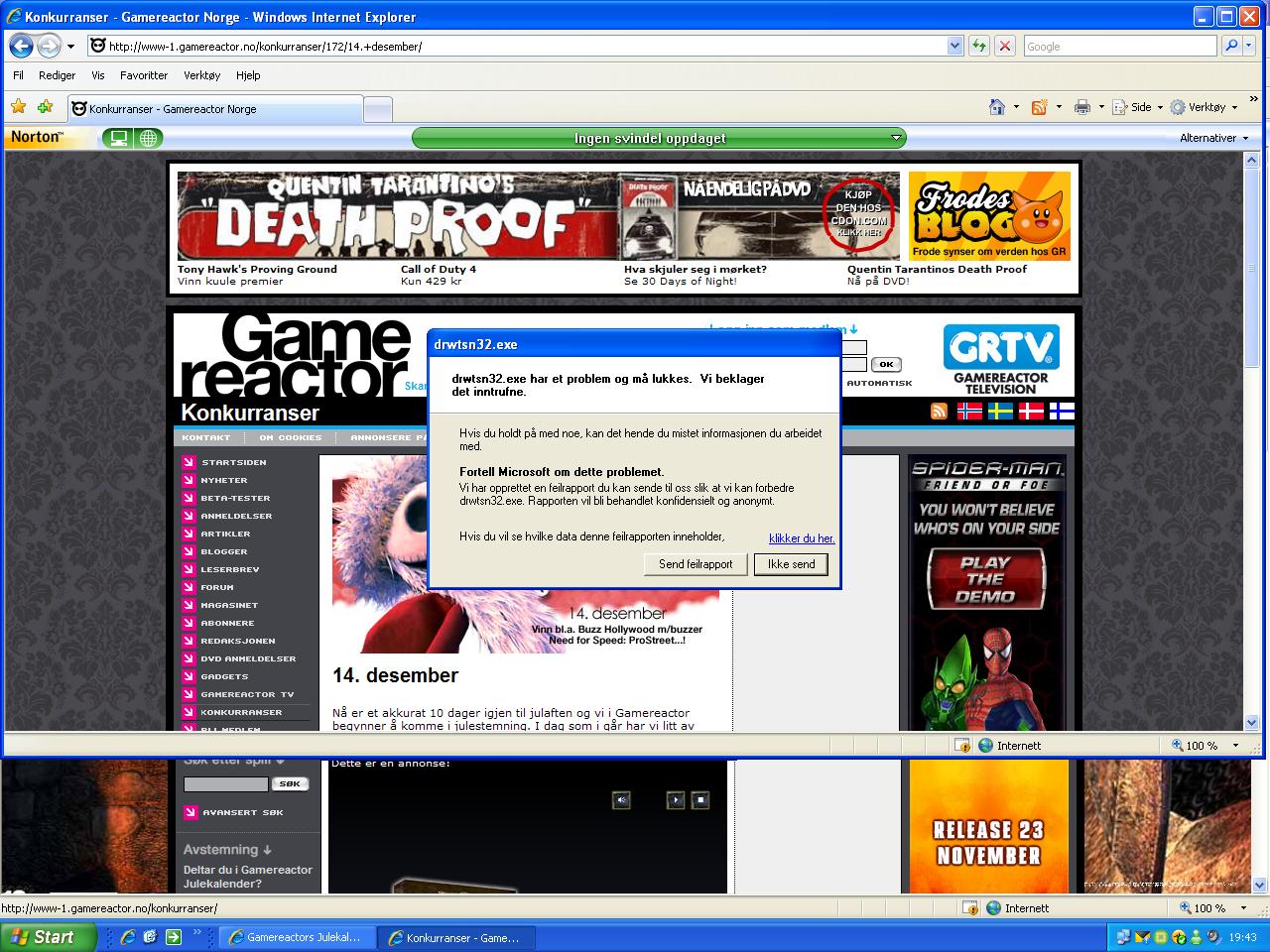Stop loading with the red X icon
The image size is (1270, 952).
[1004, 46]
